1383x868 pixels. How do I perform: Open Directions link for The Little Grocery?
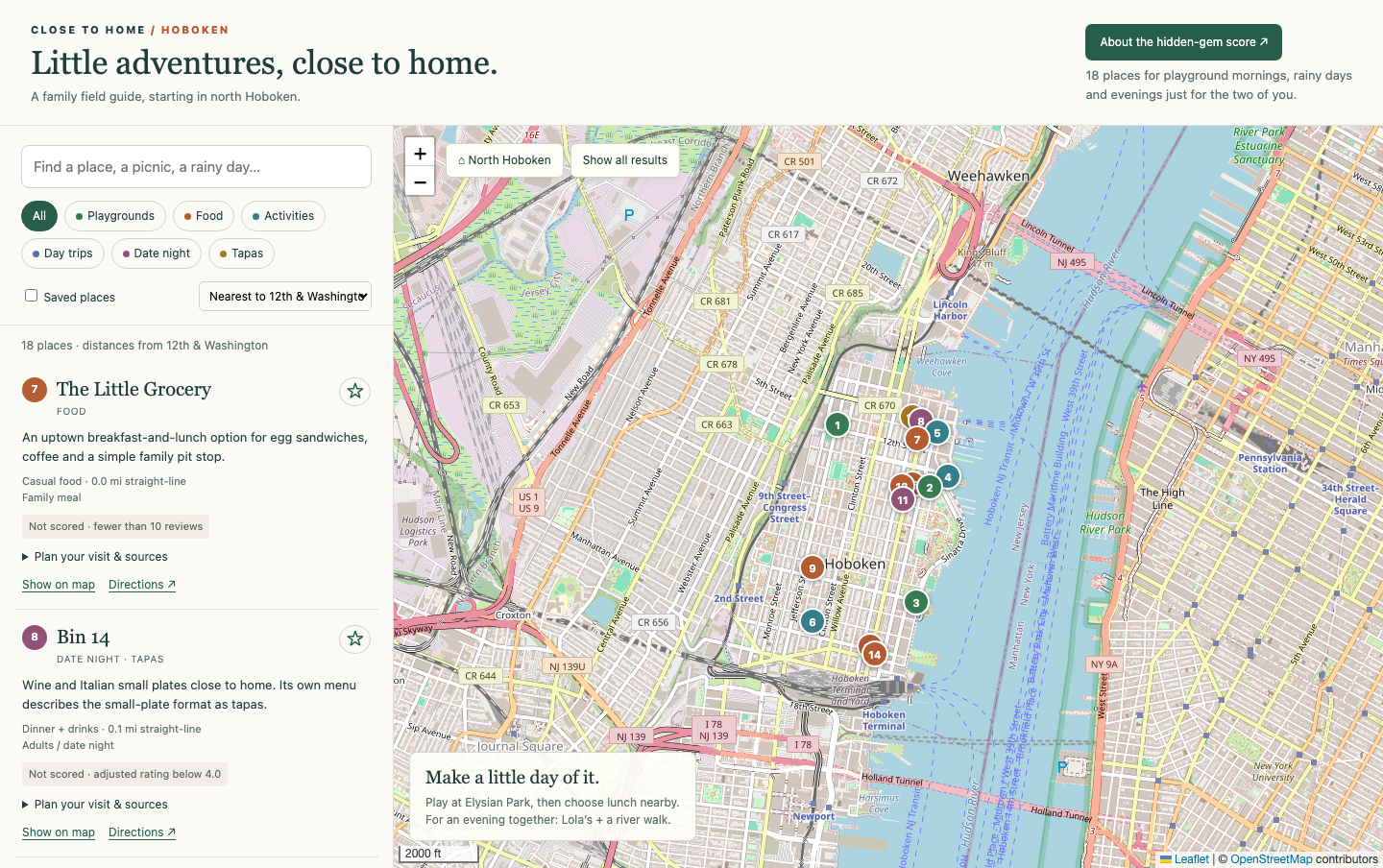pyautogui.click(x=142, y=585)
